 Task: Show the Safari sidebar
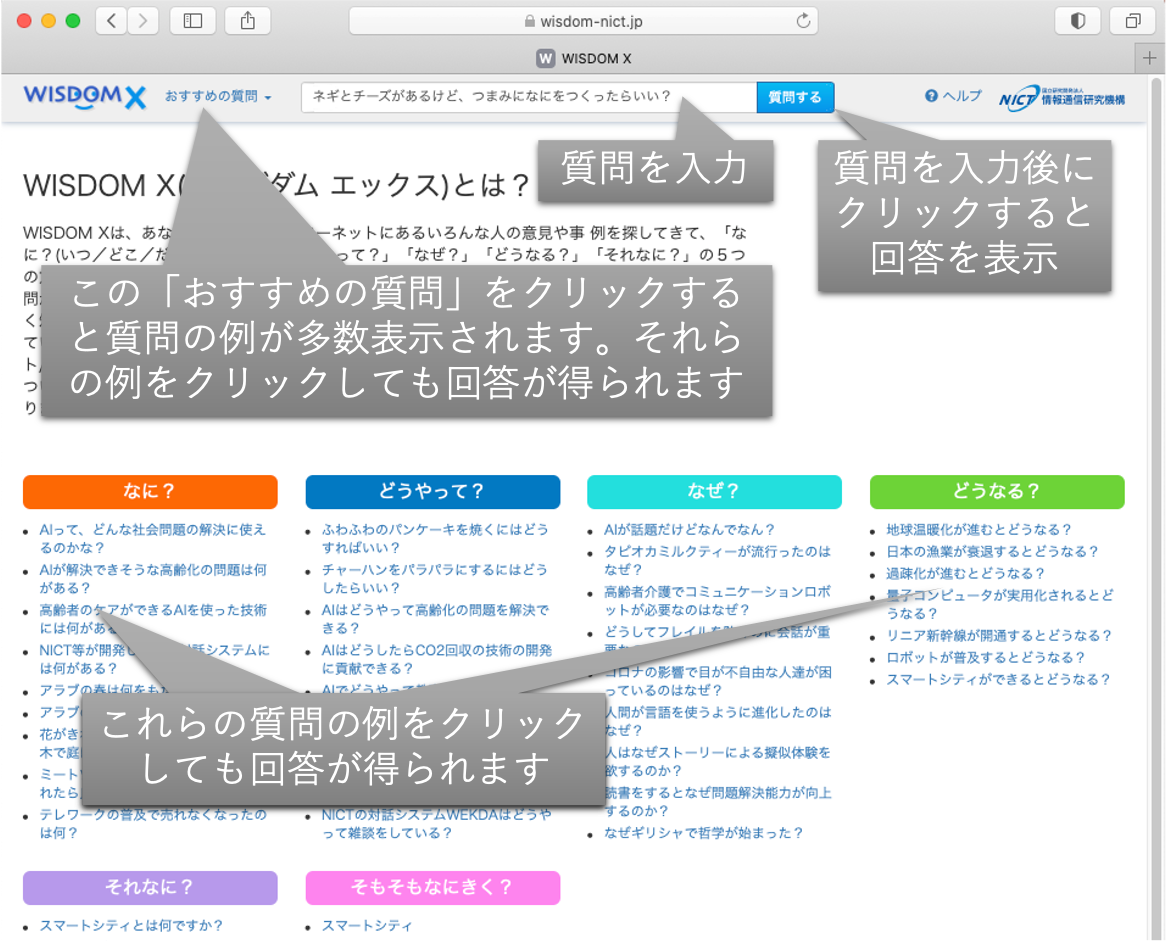(x=193, y=21)
